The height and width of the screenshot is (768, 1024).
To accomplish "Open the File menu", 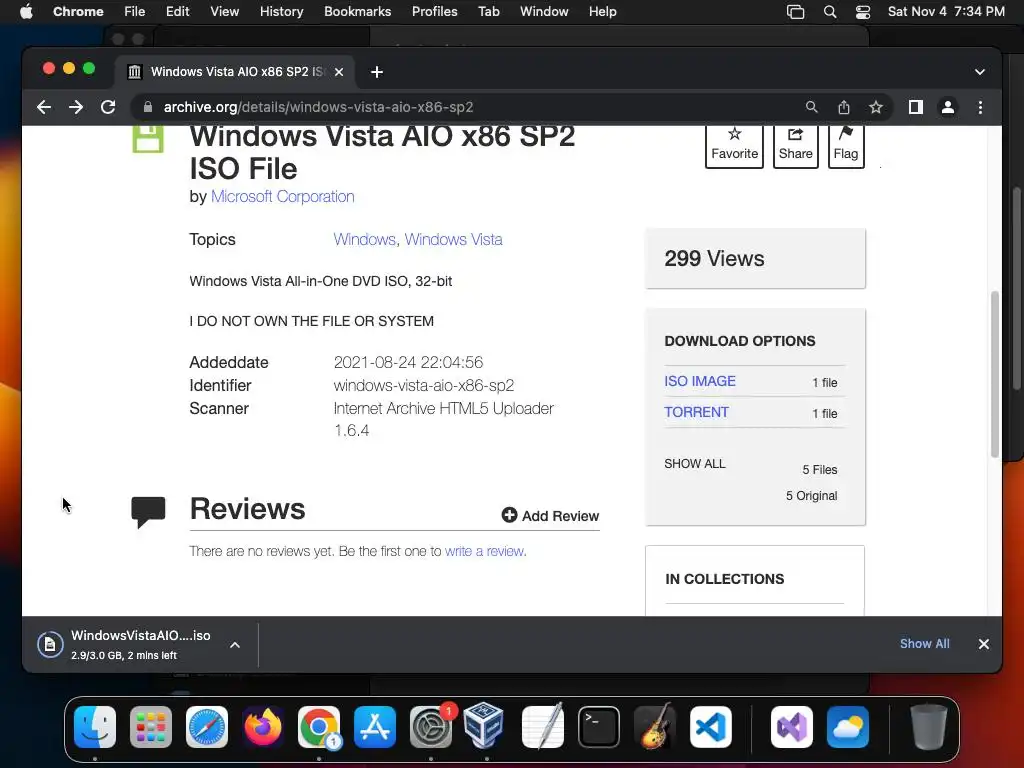I will click(135, 12).
